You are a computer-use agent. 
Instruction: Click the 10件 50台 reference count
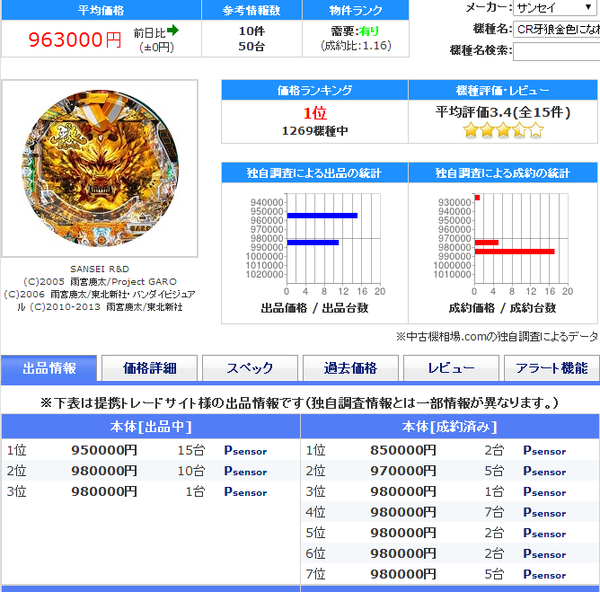point(252,39)
